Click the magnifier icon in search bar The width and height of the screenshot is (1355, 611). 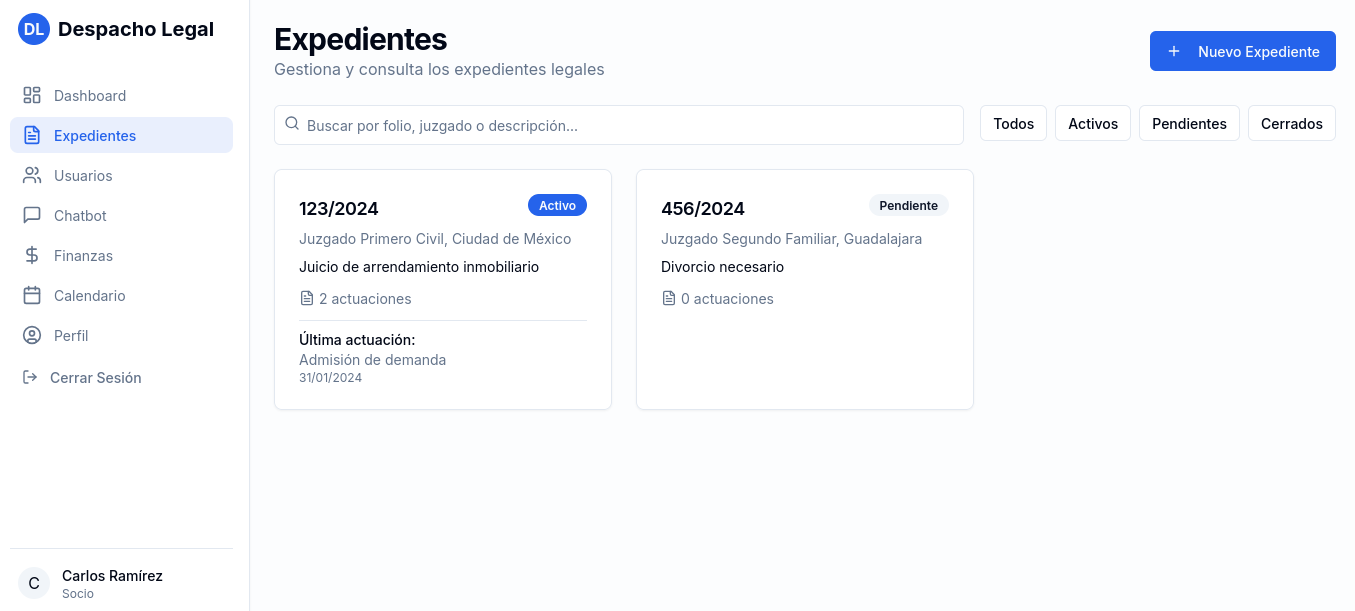(x=292, y=124)
